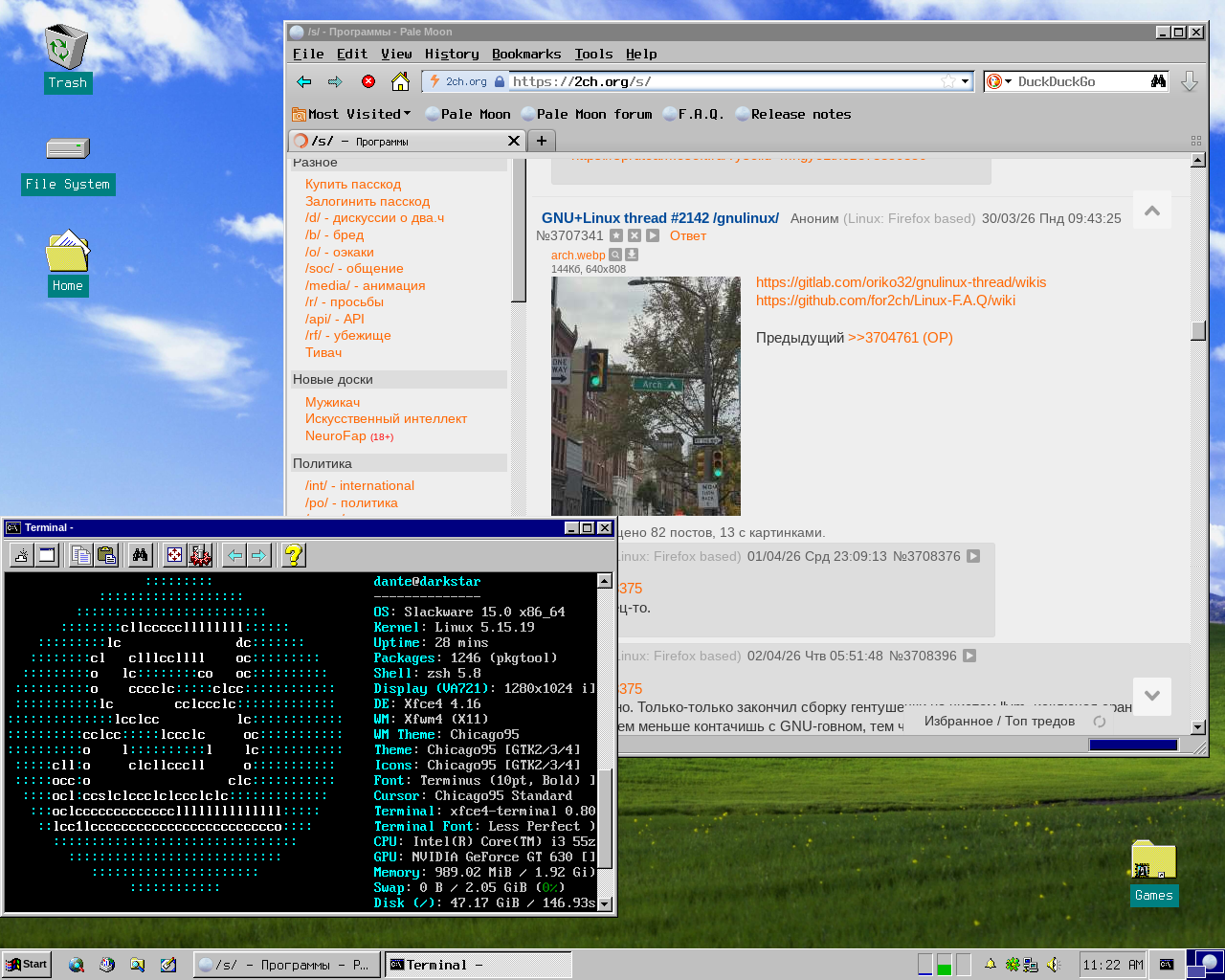This screenshot has width=1225, height=980.
Task: Open the browser Home page icon
Action: tap(401, 81)
